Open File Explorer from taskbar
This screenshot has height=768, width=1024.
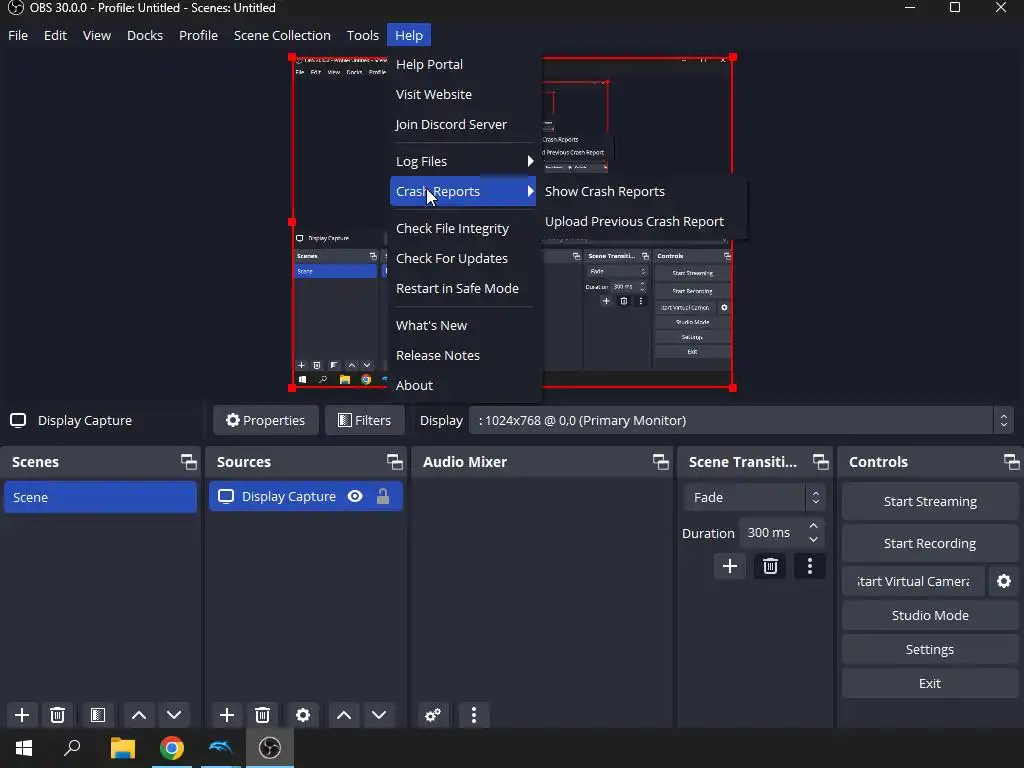tap(122, 748)
